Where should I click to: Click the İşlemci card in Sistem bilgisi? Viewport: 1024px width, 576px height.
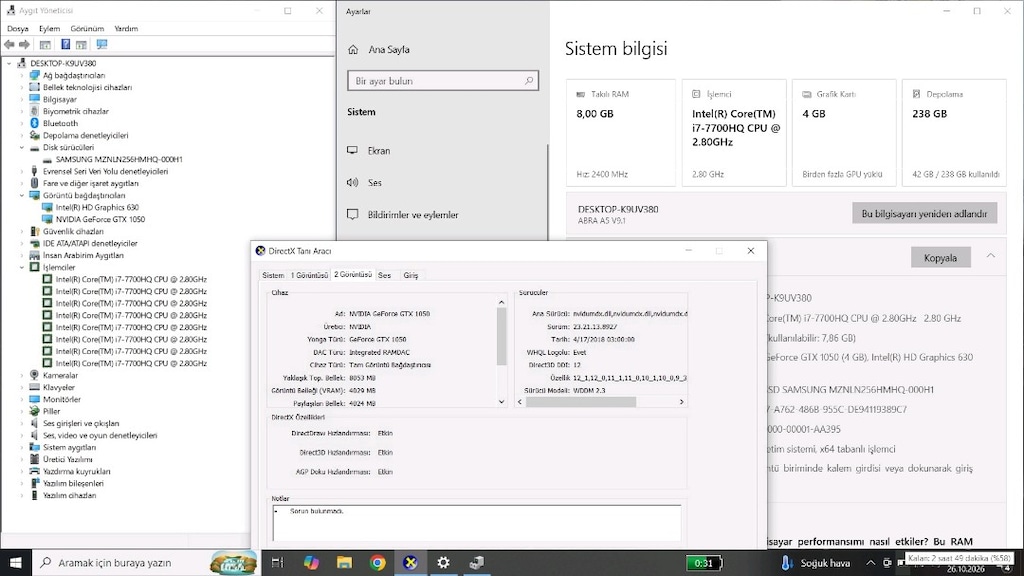[734, 133]
